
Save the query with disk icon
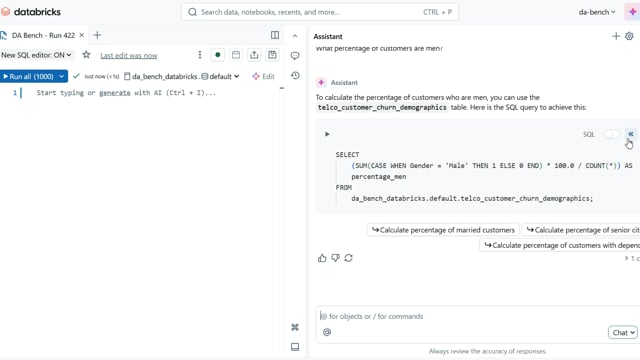(x=272, y=55)
